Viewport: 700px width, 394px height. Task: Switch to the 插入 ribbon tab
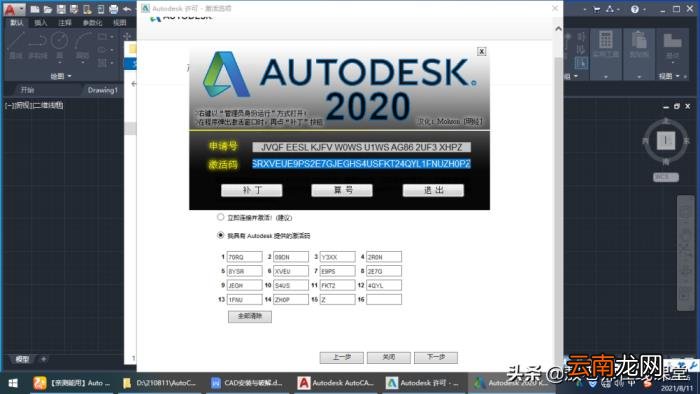click(41, 23)
